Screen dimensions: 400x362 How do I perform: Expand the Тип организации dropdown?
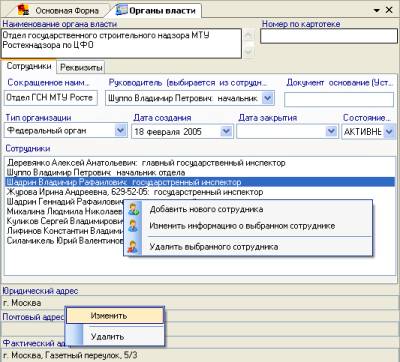tap(120, 130)
